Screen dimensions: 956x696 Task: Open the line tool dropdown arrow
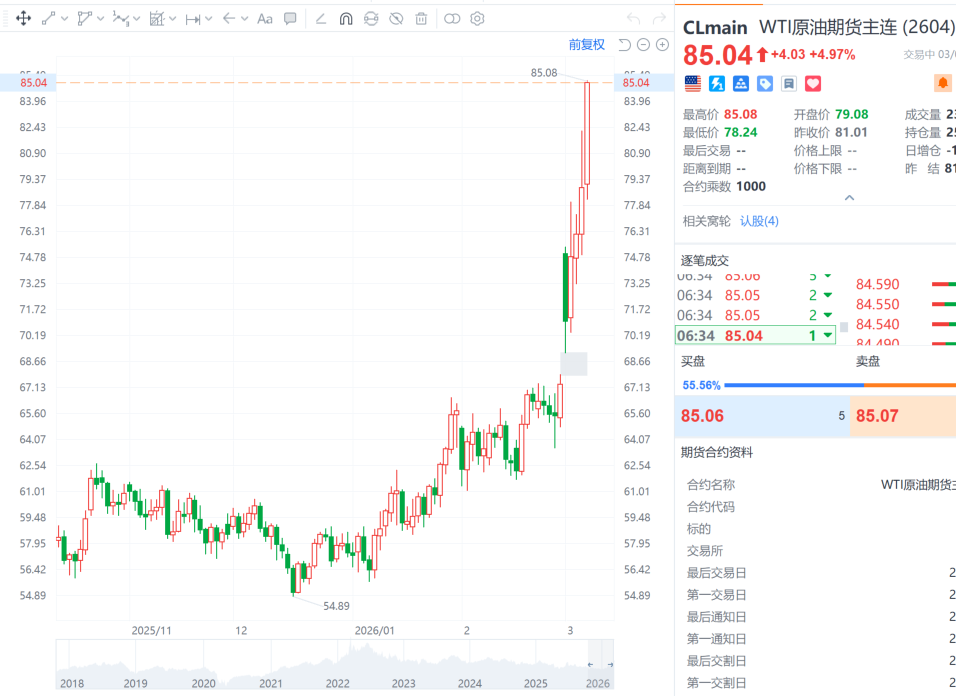64,18
